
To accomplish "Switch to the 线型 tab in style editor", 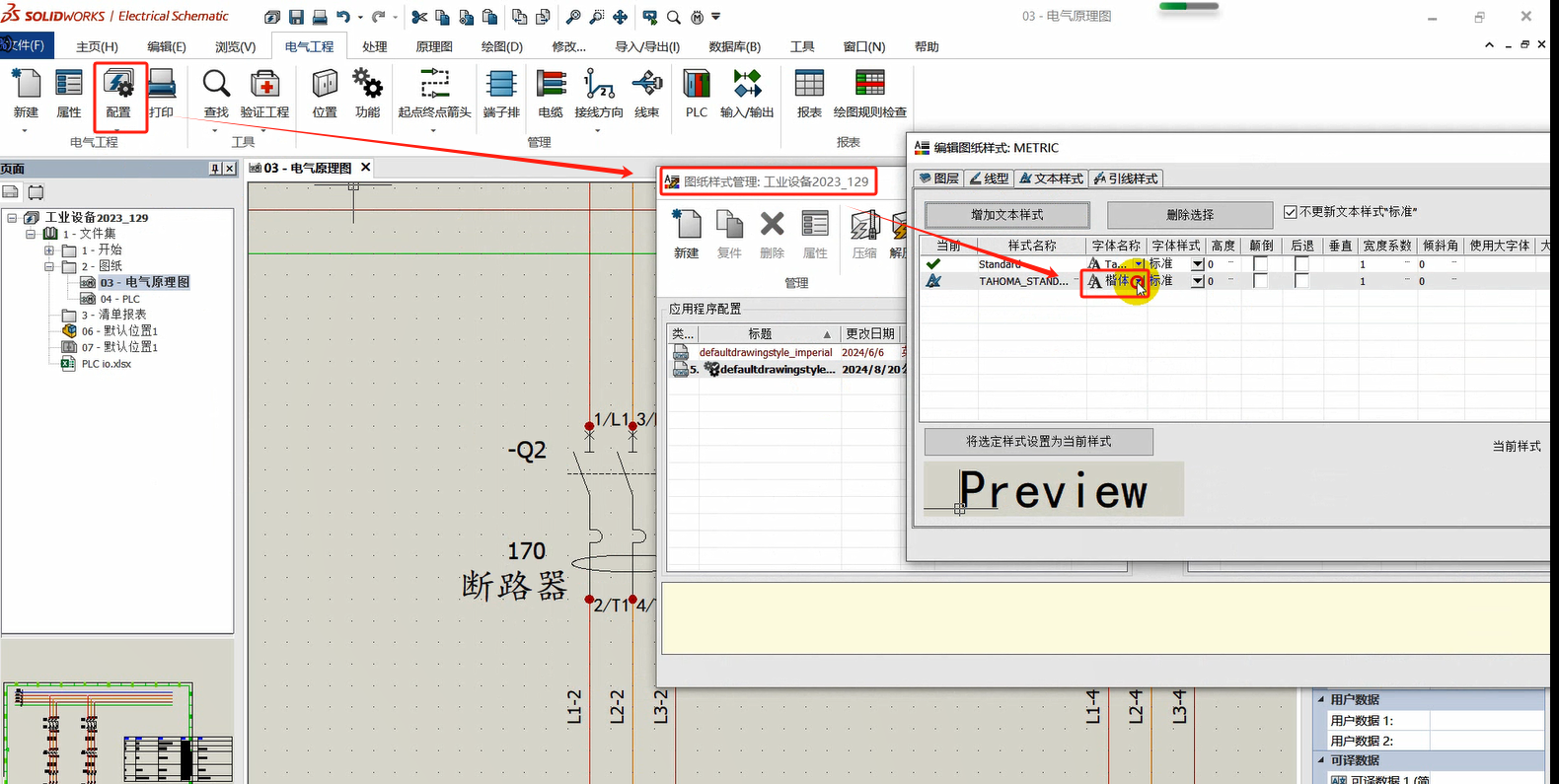I will (989, 178).
